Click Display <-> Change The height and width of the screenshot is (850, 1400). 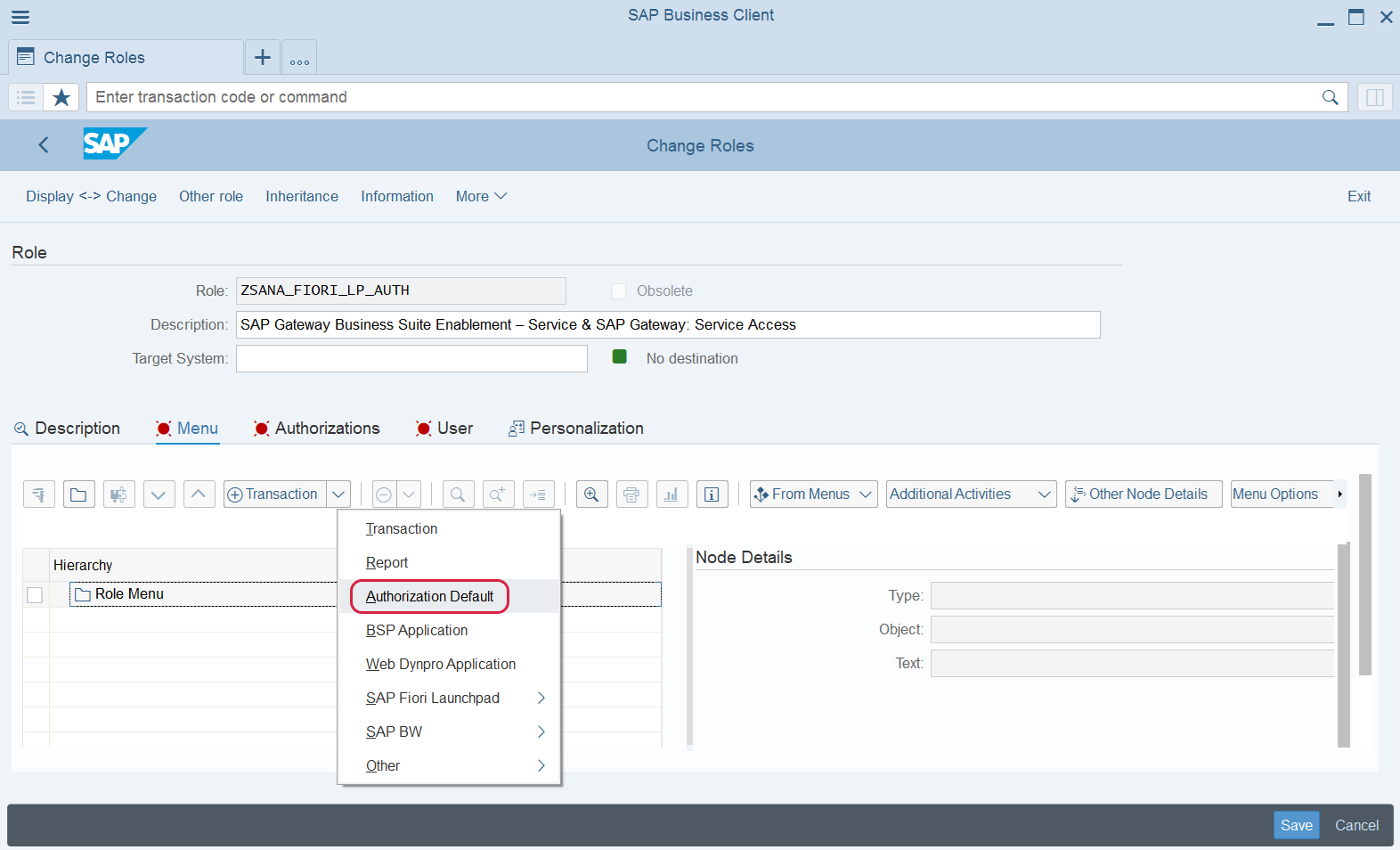point(91,196)
